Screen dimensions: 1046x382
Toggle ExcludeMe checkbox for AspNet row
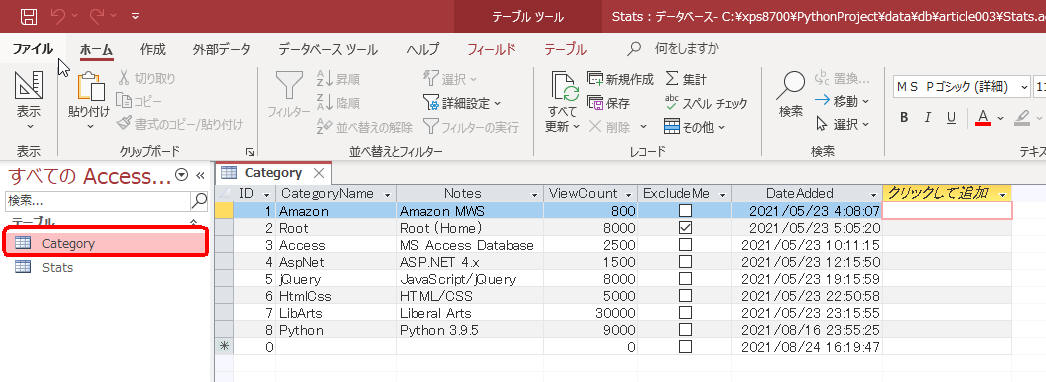point(685,262)
